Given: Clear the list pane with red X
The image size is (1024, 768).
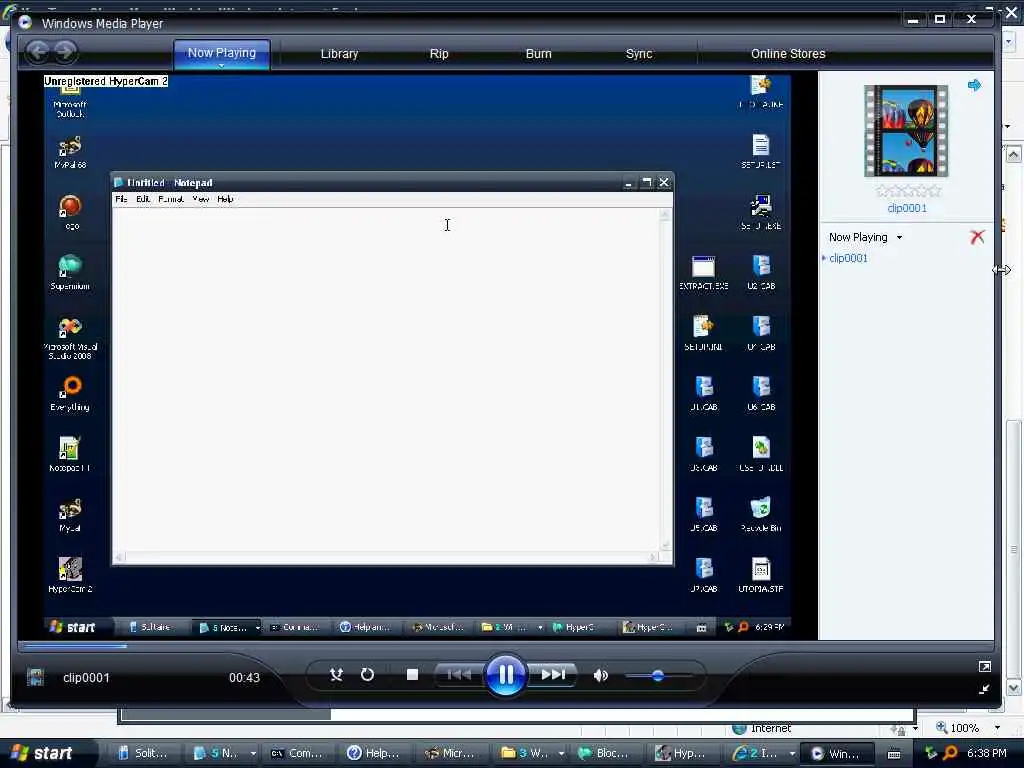Looking at the screenshot, I should coord(977,236).
